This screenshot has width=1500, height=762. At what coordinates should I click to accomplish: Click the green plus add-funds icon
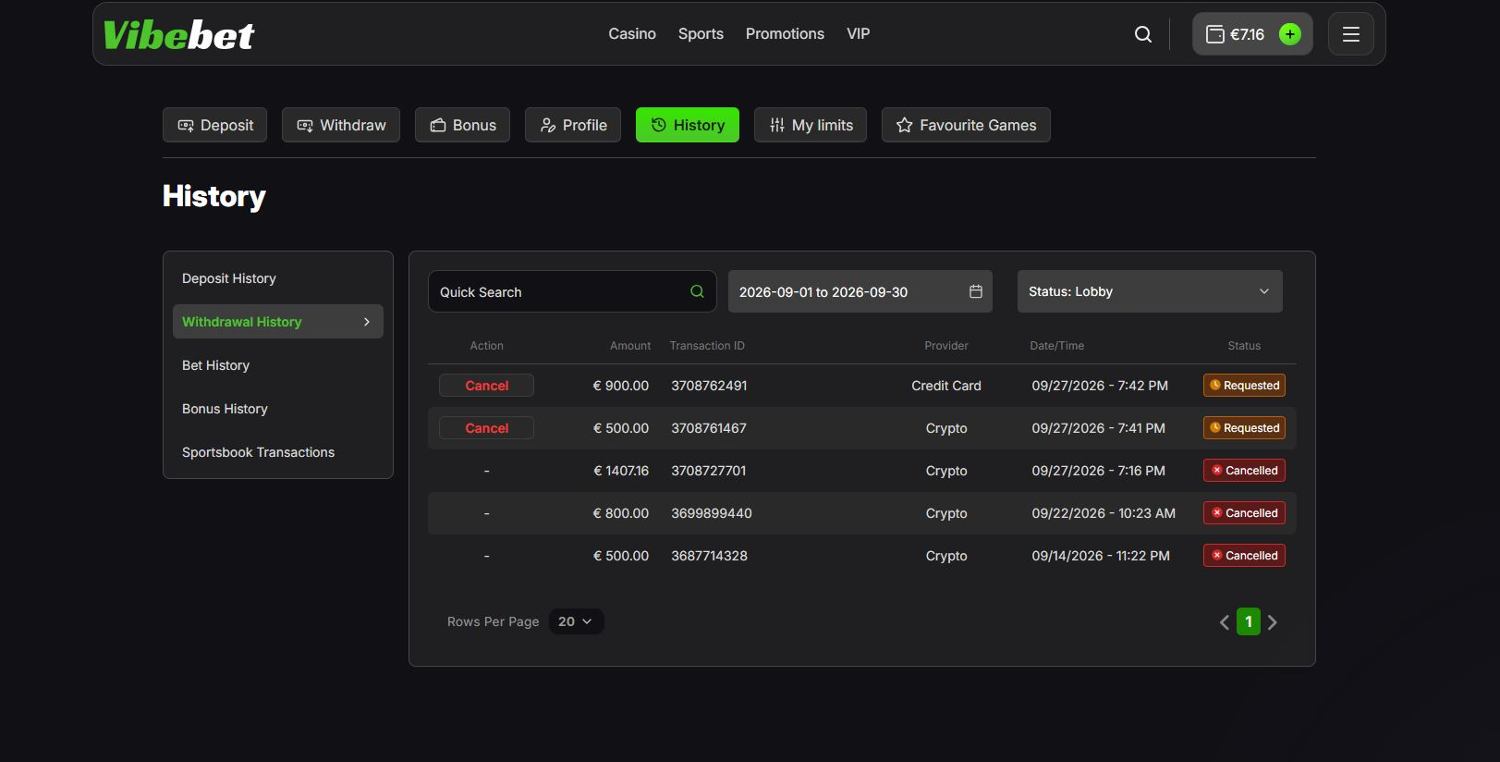point(1290,34)
